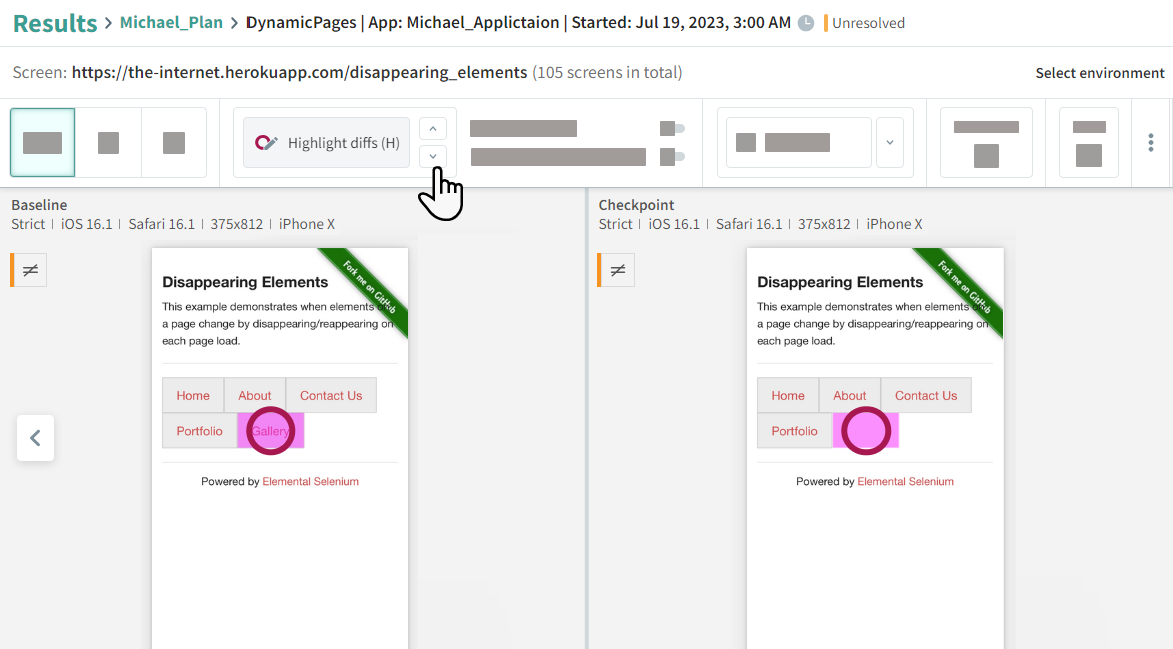Screen dimensions: 1173x649
Task: Select the highlighted first view mode button
Action: pyautogui.click(x=42, y=143)
